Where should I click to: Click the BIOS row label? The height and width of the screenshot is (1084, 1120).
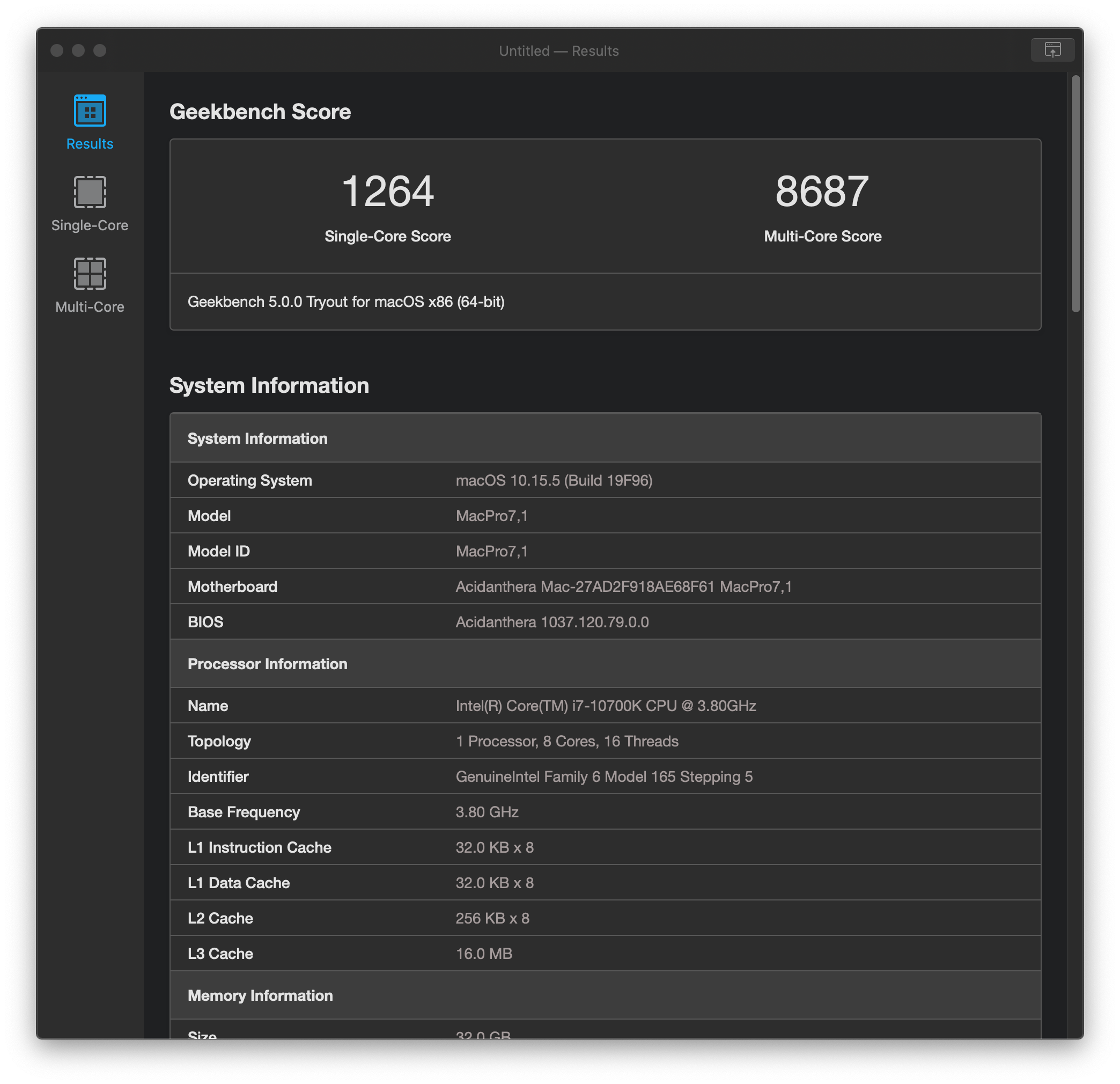click(205, 622)
